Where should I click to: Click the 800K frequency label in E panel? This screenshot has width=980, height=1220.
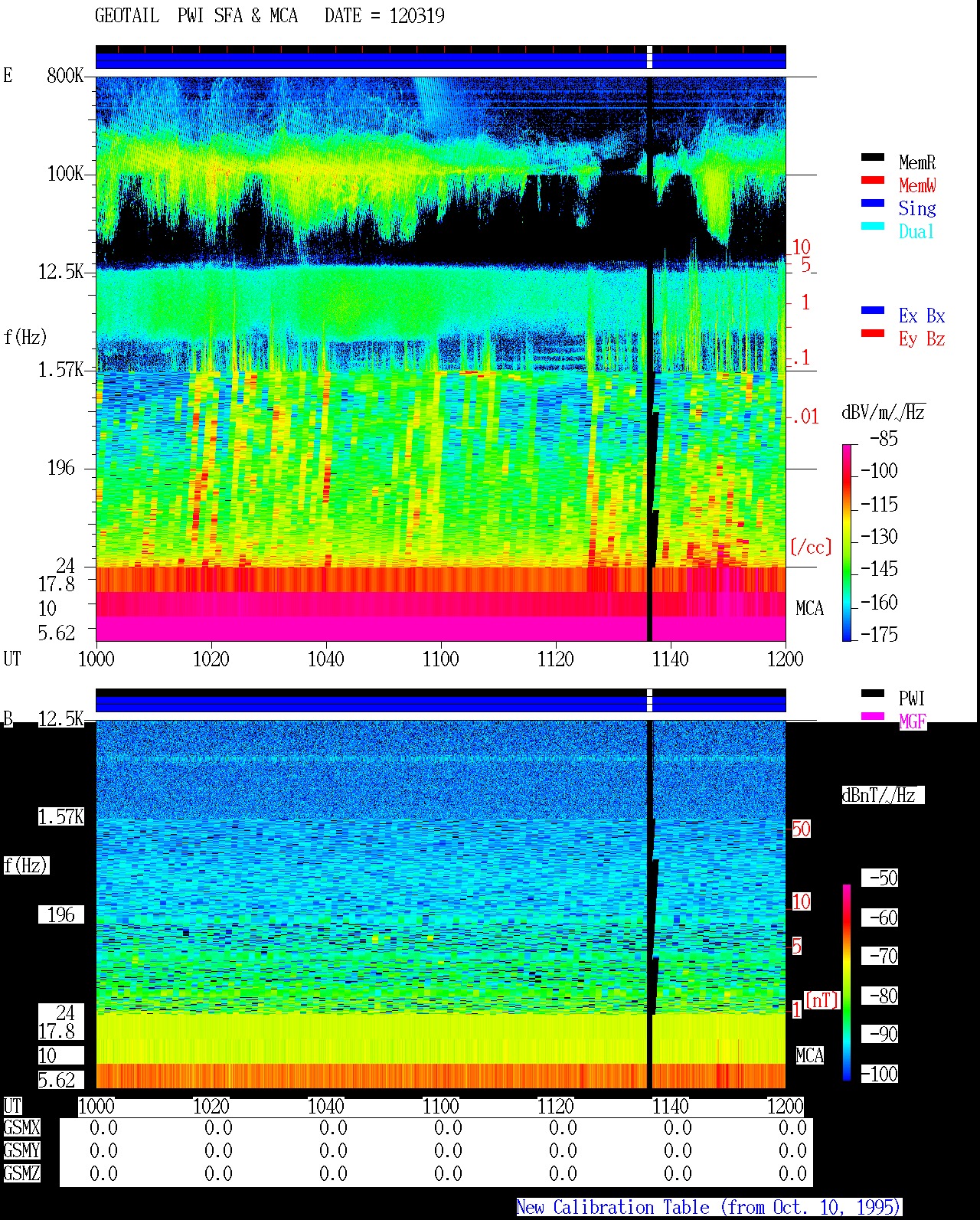[x=65, y=75]
